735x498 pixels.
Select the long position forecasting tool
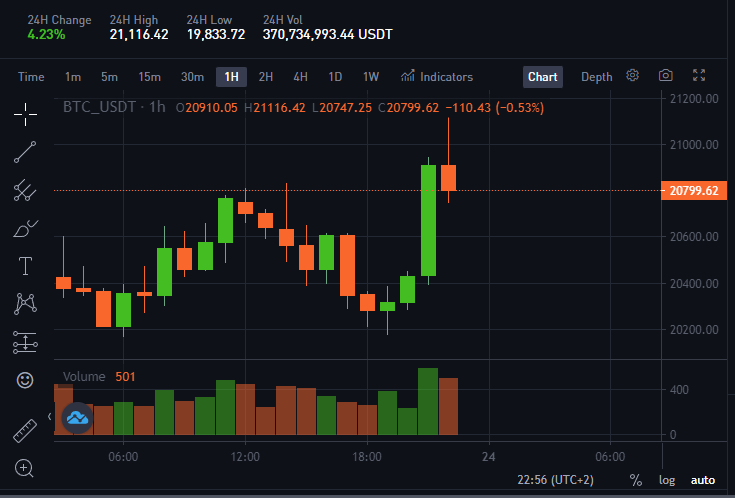click(25, 342)
